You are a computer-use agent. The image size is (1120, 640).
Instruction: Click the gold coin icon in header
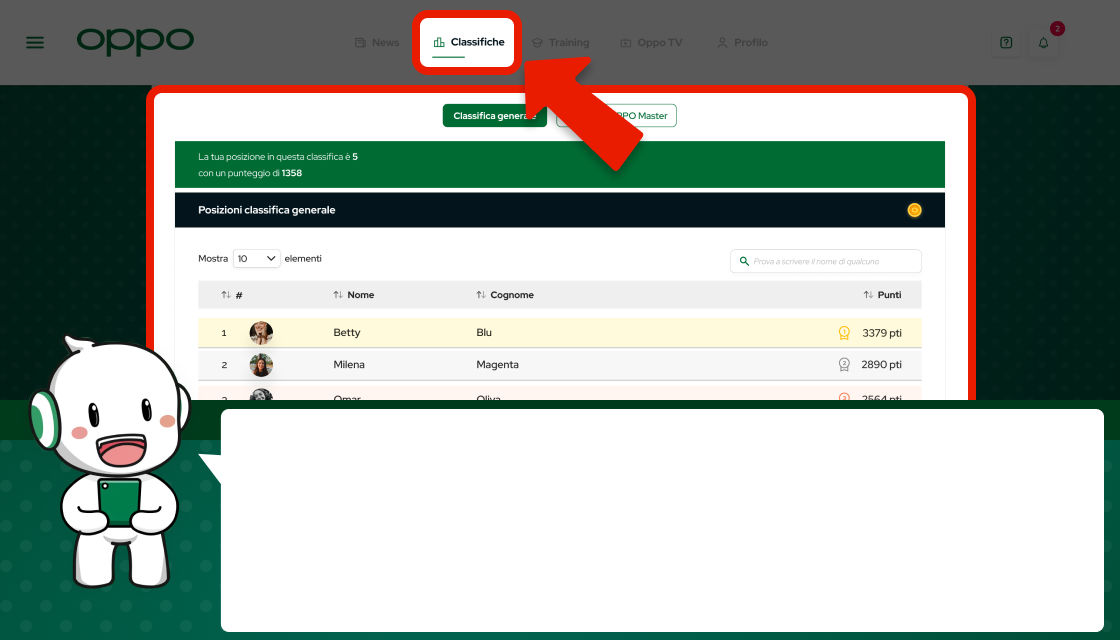click(914, 210)
